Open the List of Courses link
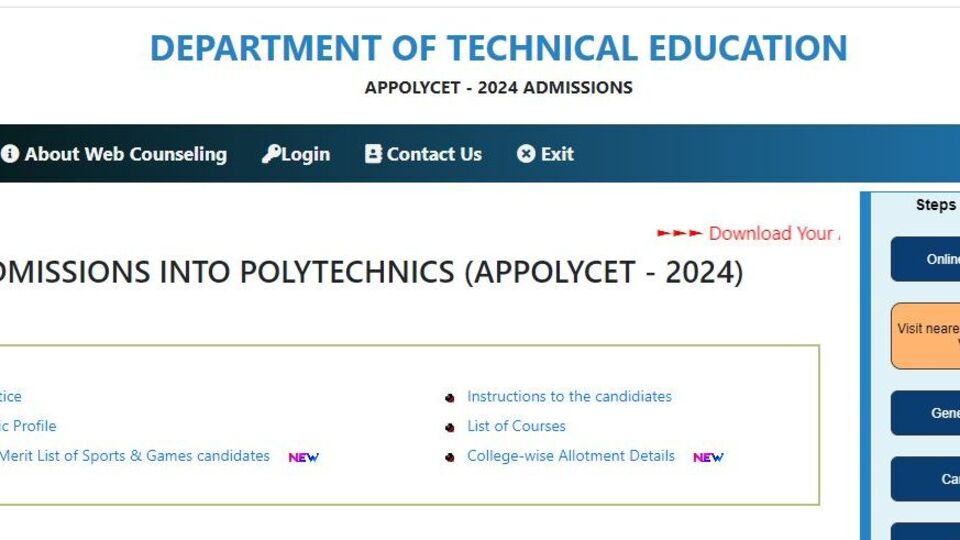This screenshot has height=540, width=960. point(516,426)
